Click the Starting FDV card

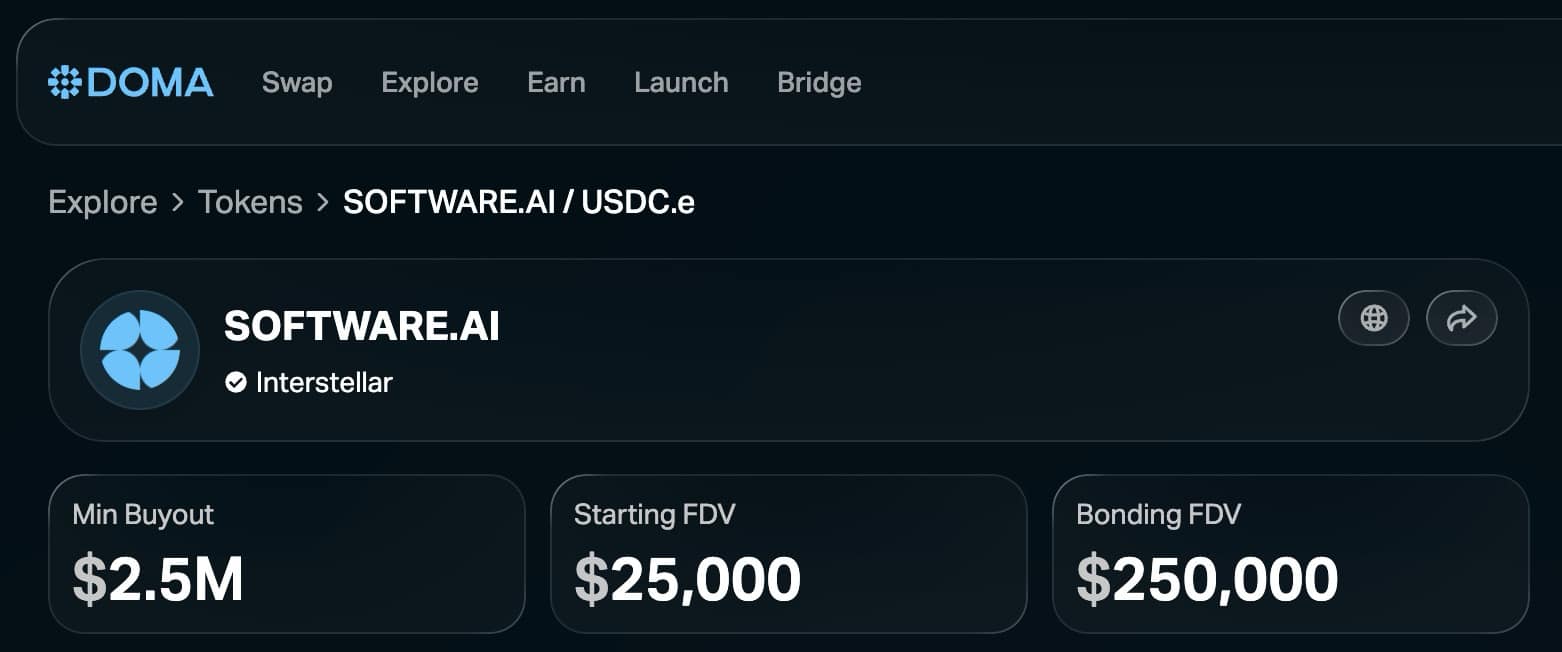pos(789,553)
